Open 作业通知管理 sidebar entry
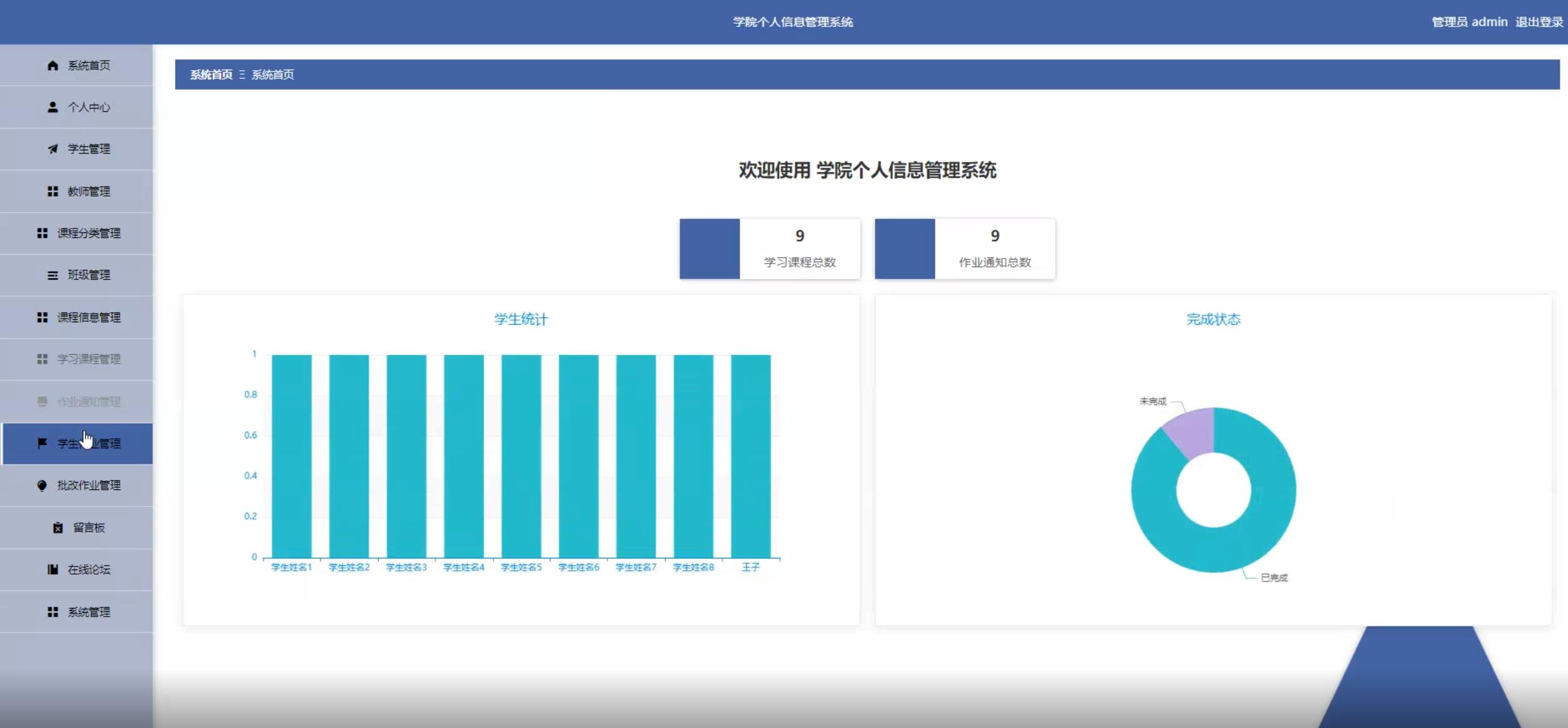 point(76,401)
